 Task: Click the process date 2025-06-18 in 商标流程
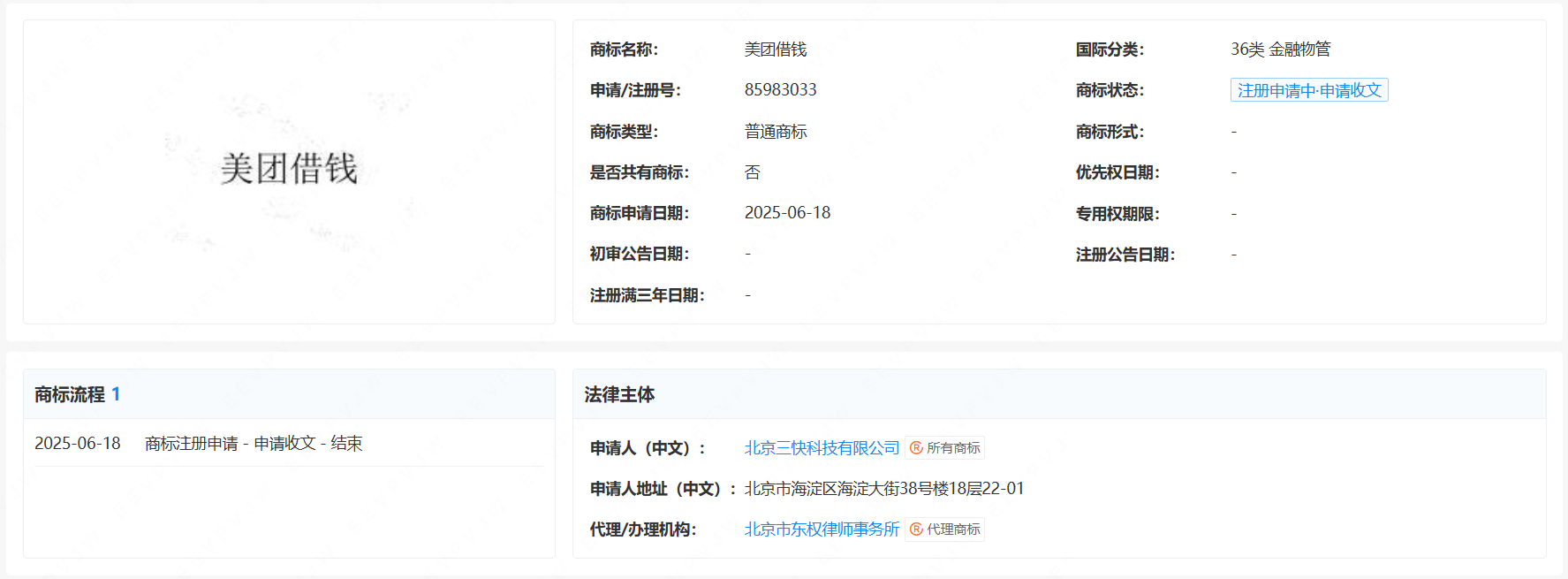point(78,444)
